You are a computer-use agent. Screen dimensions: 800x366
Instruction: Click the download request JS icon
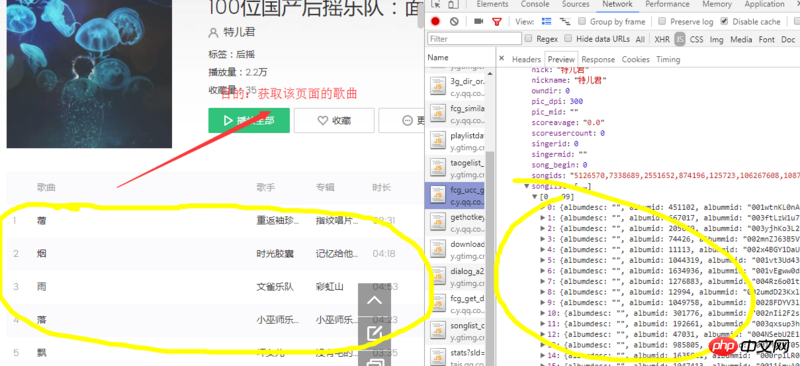438,249
